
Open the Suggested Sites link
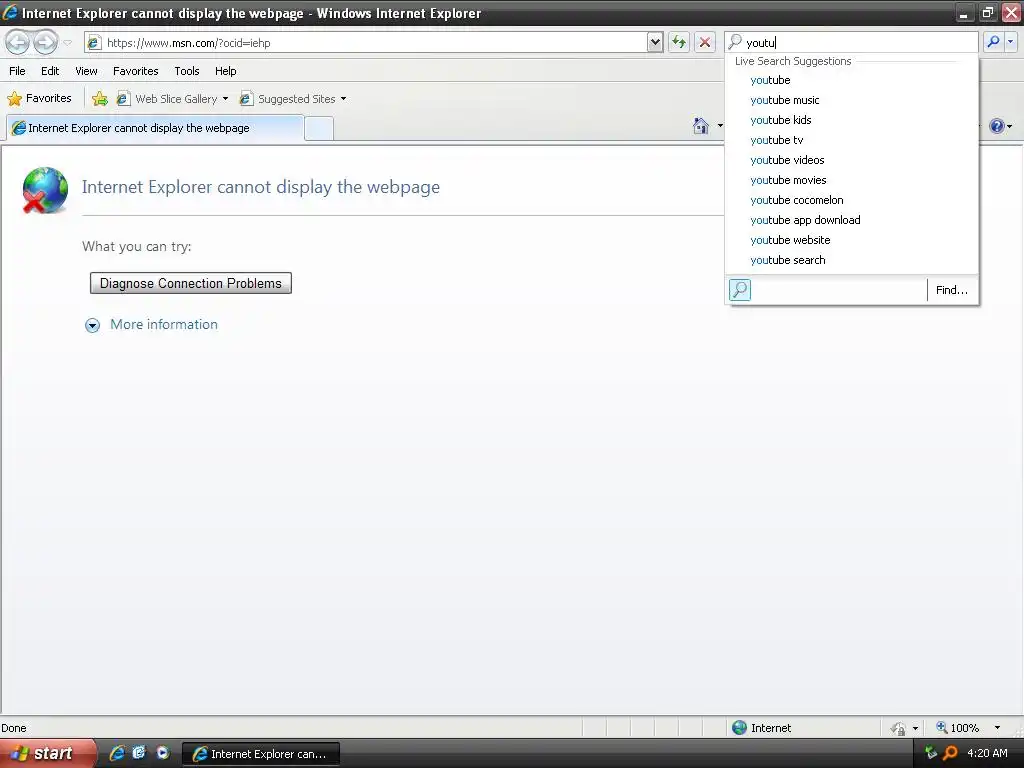point(288,99)
